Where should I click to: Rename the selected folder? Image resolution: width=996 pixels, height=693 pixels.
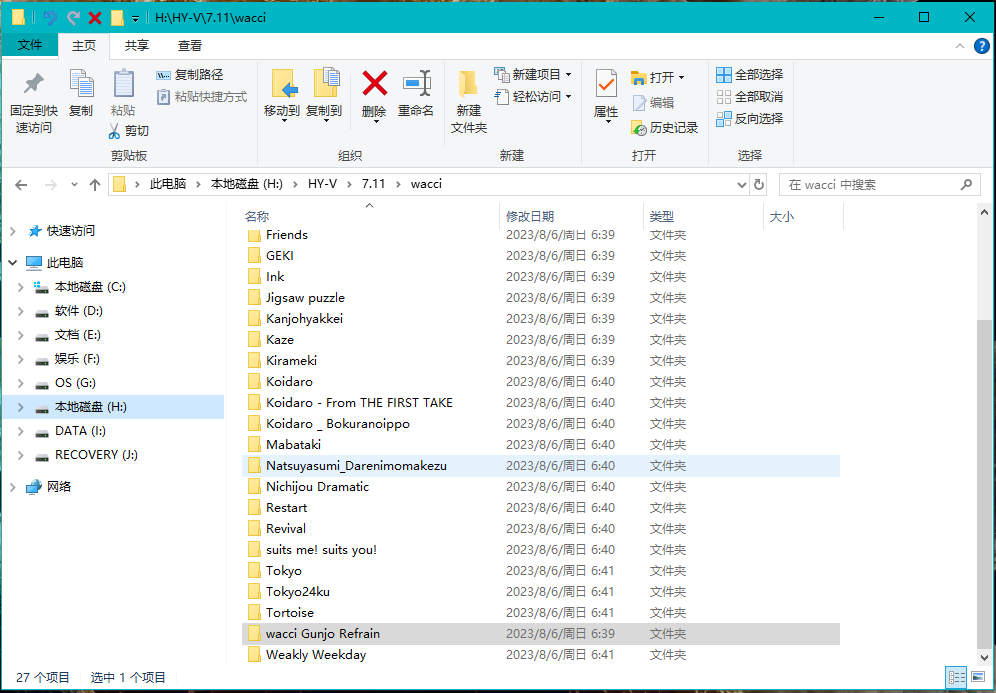416,94
